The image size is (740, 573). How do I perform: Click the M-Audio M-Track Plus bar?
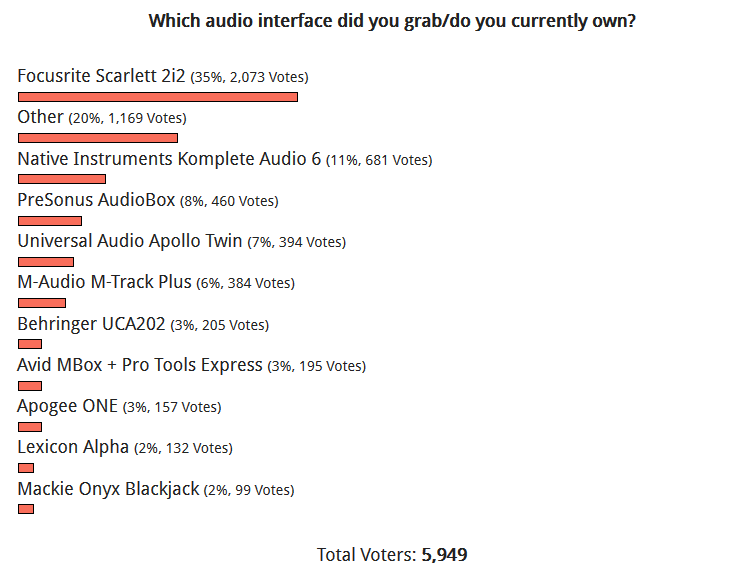(42, 303)
